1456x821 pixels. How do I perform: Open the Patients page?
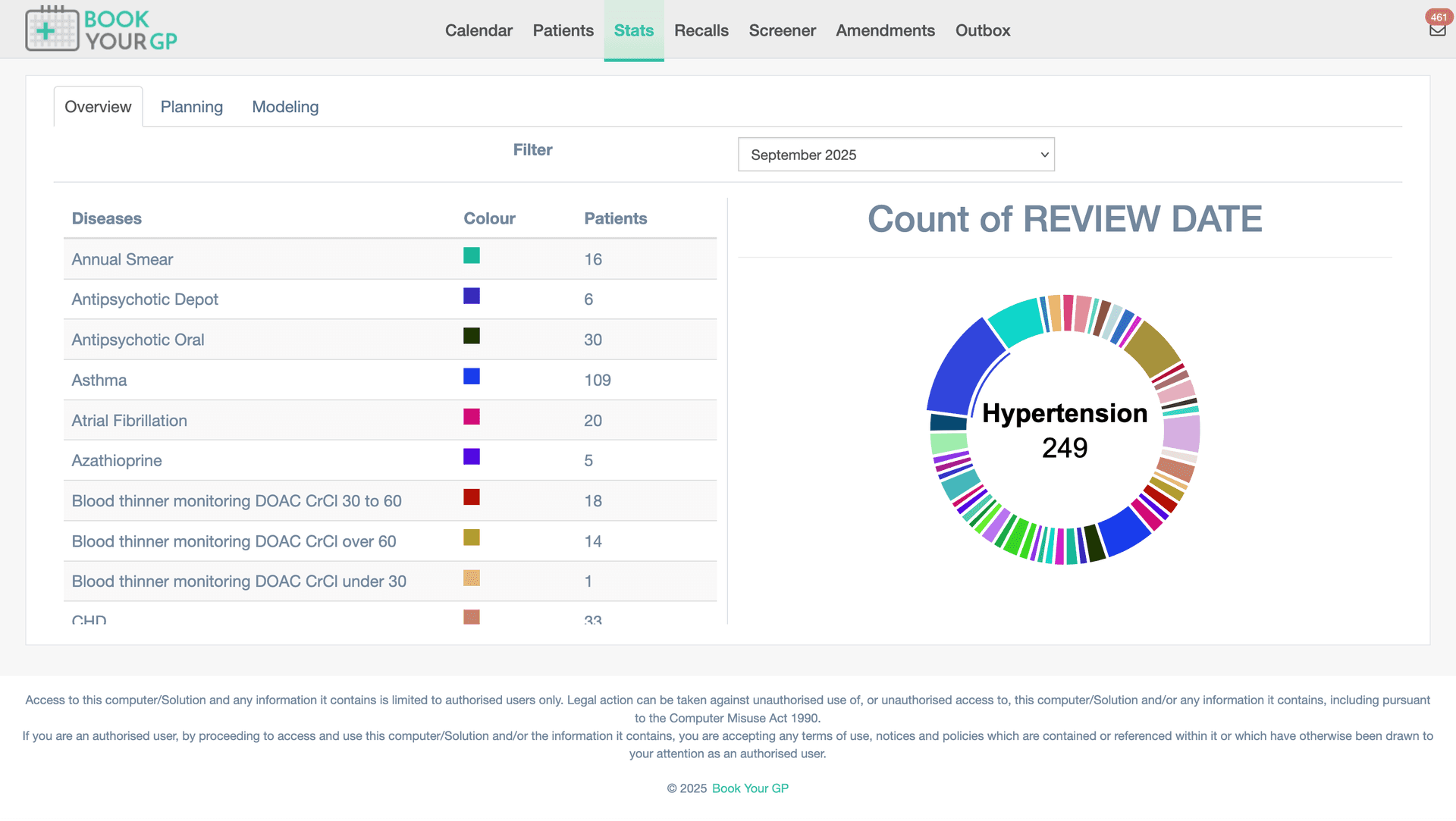[563, 30]
